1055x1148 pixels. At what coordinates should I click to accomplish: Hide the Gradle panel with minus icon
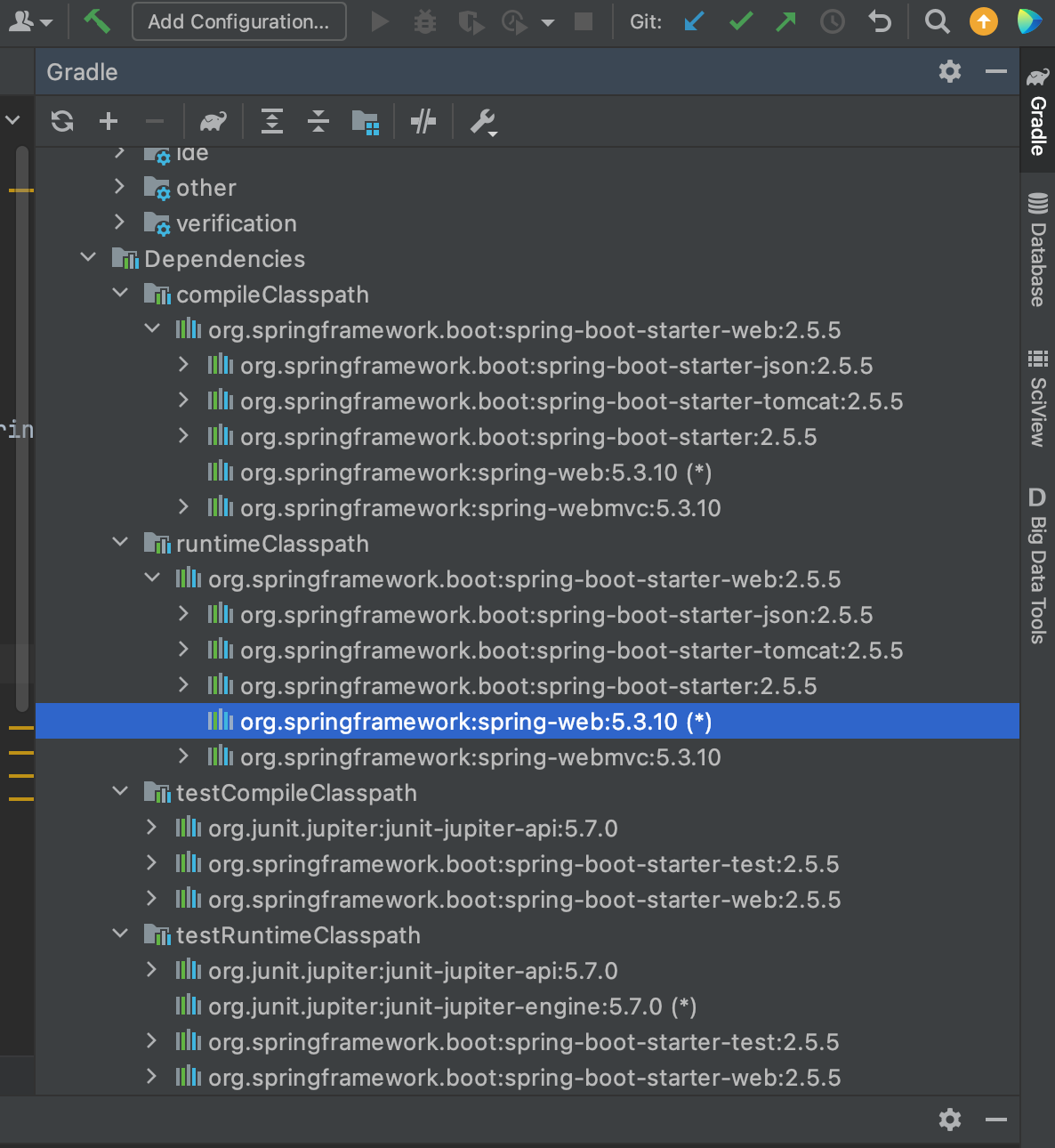pyautogui.click(x=996, y=71)
